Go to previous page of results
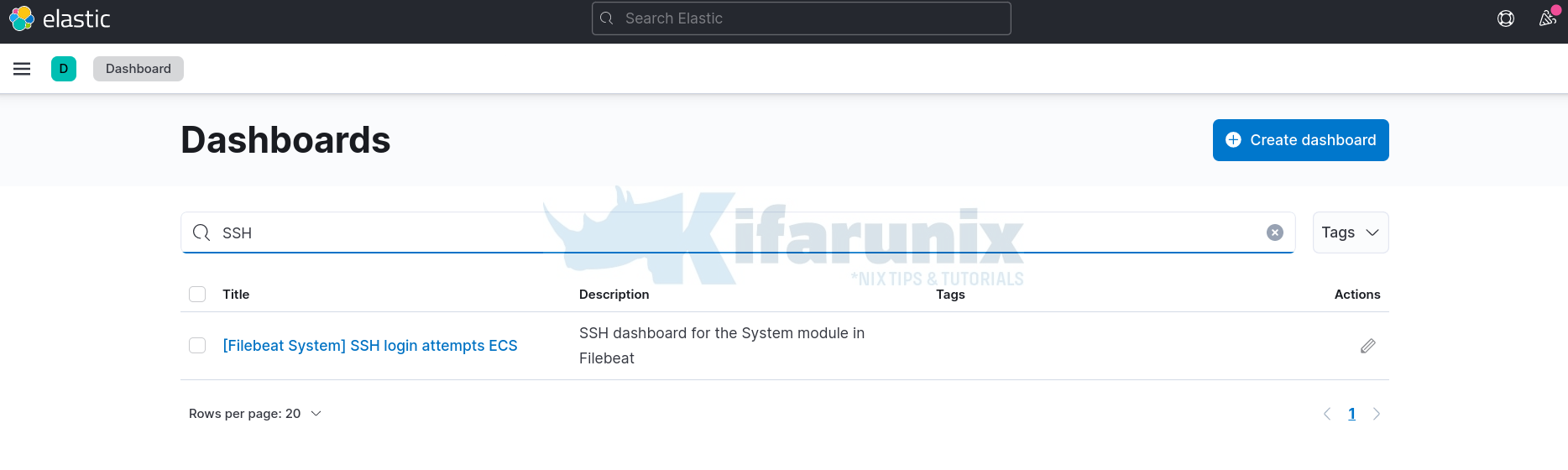The image size is (1568, 470). [1327, 414]
